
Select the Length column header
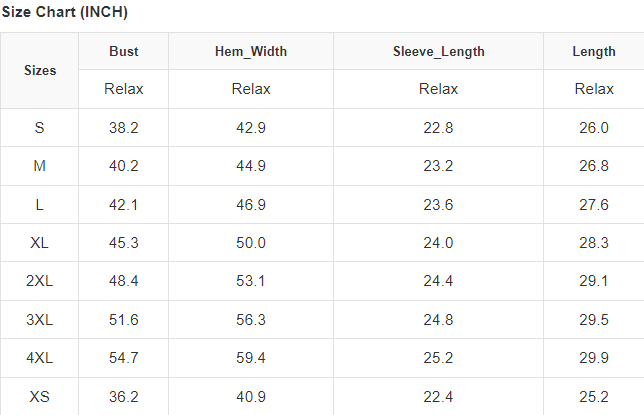coord(594,52)
